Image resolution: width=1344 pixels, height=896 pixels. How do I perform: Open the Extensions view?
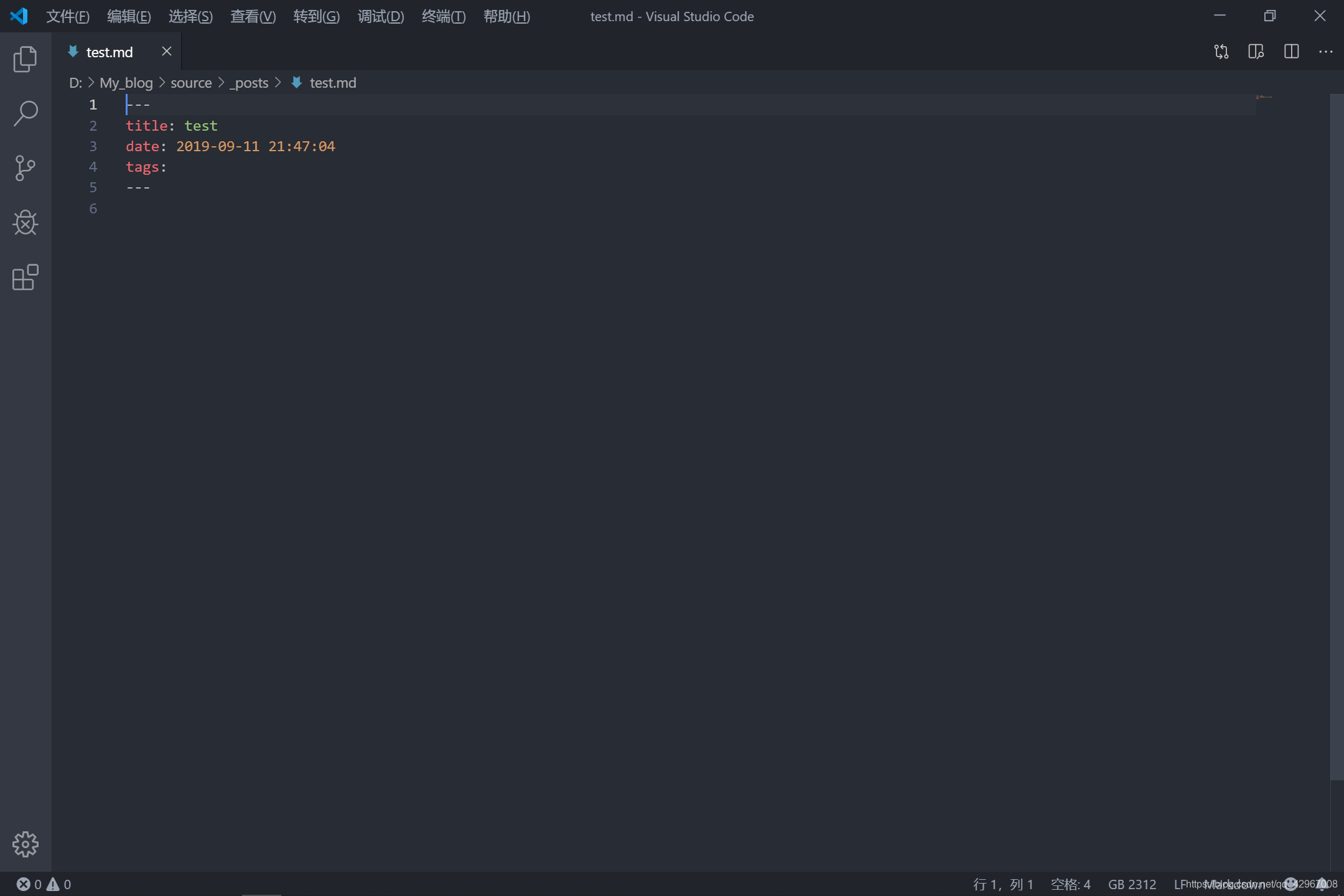coord(26,277)
